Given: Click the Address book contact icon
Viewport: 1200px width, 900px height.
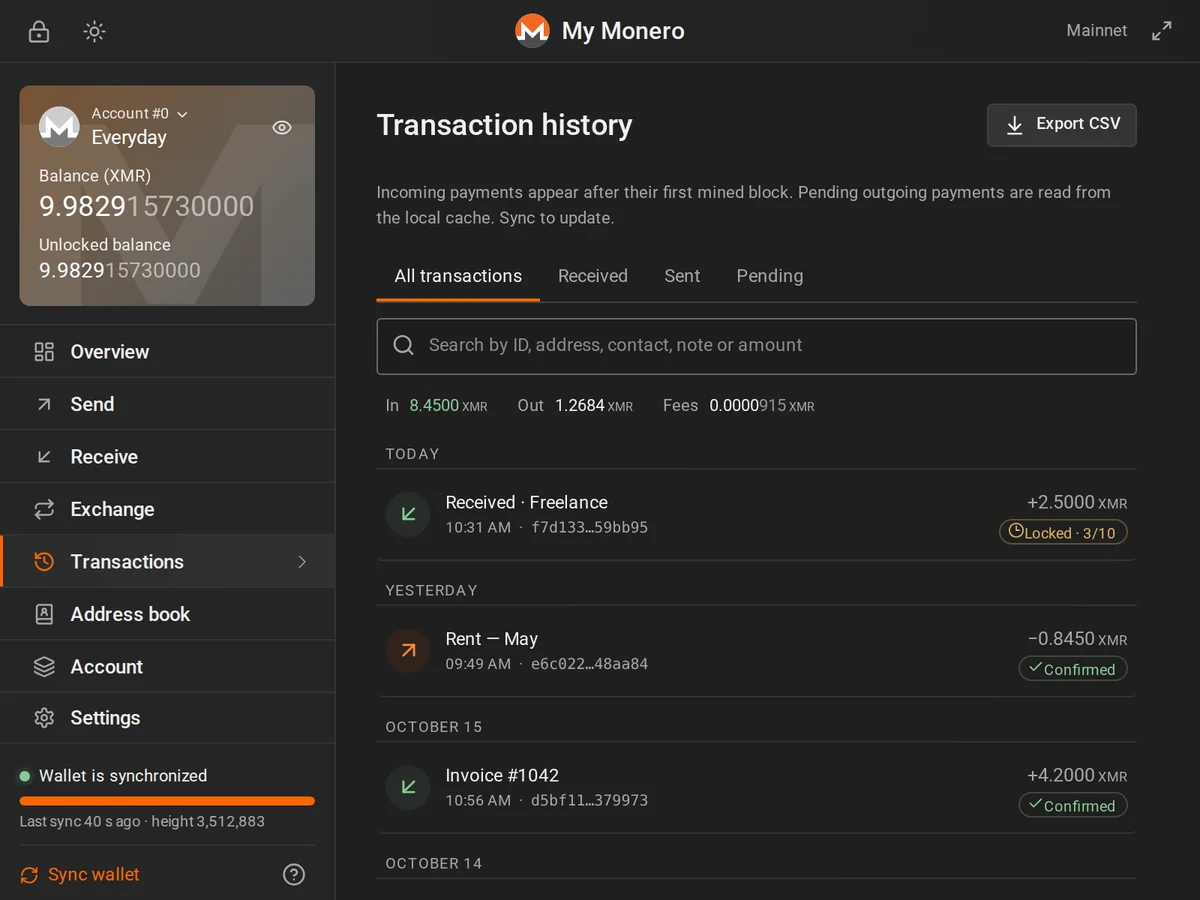Looking at the screenshot, I should pyautogui.click(x=44, y=614).
